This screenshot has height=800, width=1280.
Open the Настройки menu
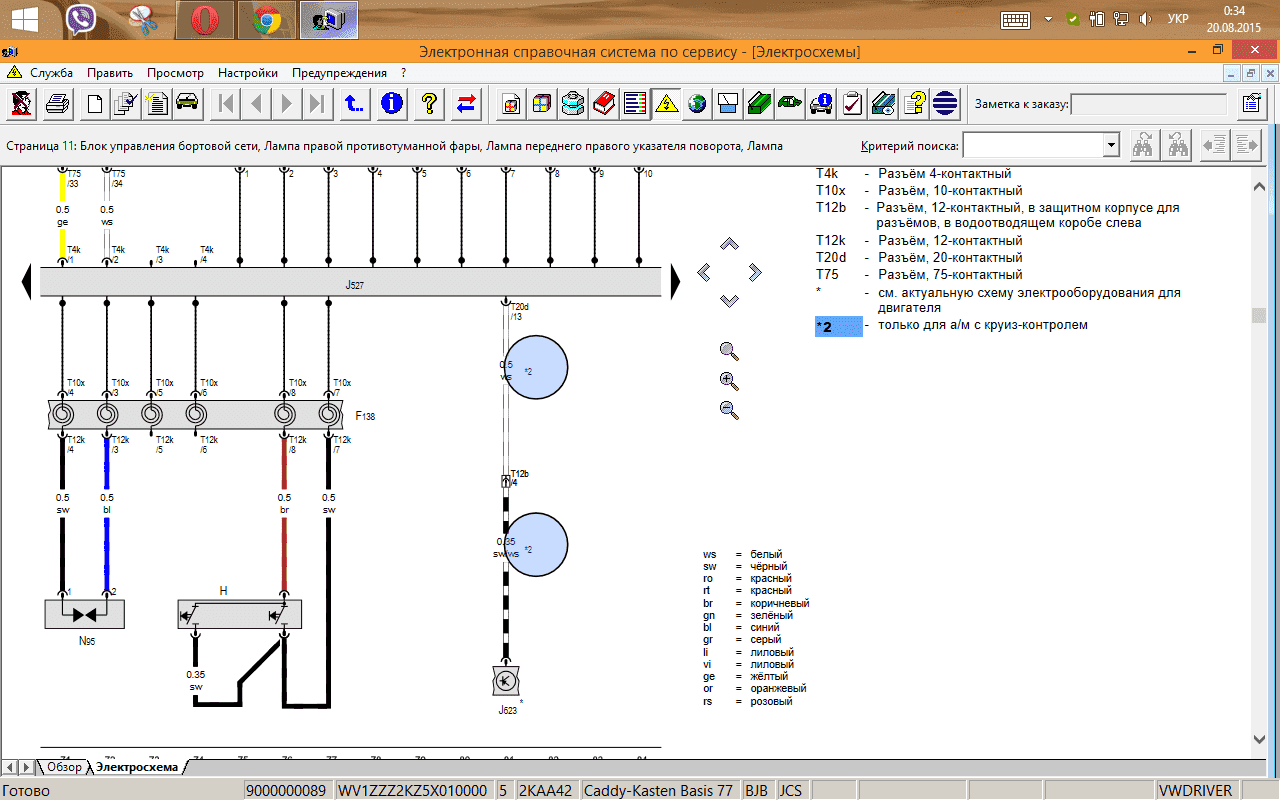[247, 73]
